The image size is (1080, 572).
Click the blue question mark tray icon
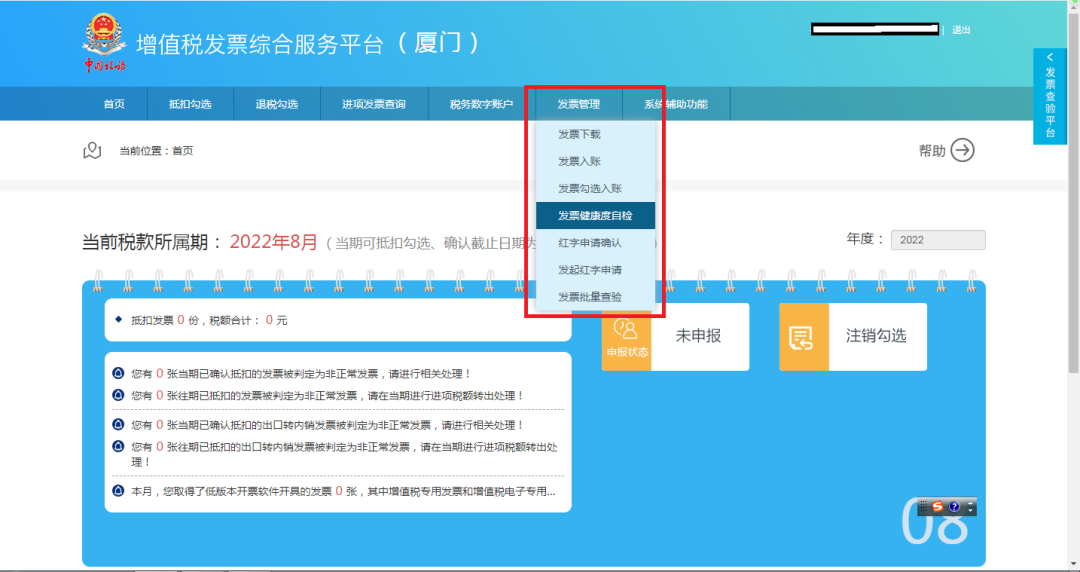(954, 507)
